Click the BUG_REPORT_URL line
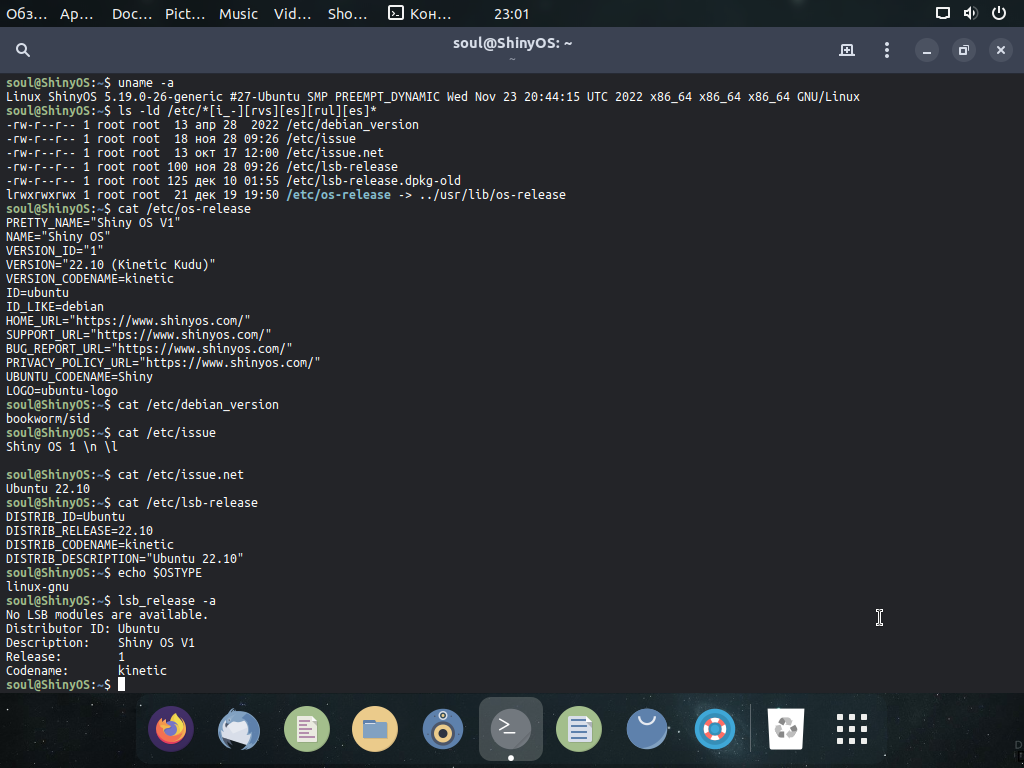Screen dimensions: 1024x768 click(x=149, y=349)
